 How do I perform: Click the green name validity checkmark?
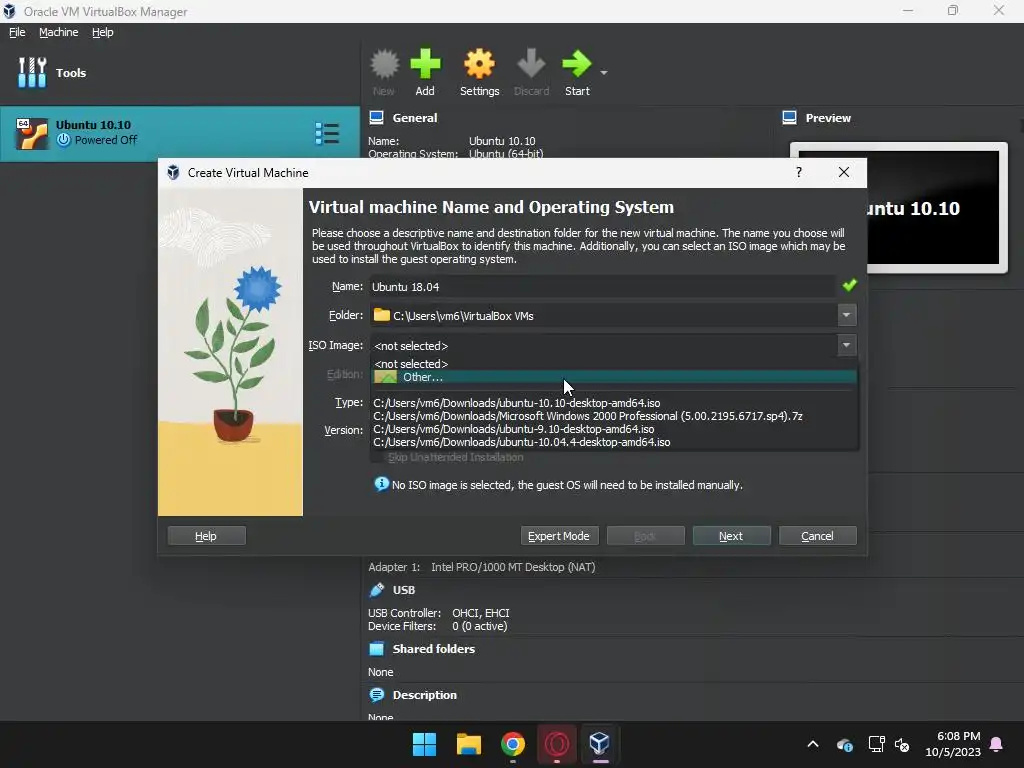(x=850, y=285)
